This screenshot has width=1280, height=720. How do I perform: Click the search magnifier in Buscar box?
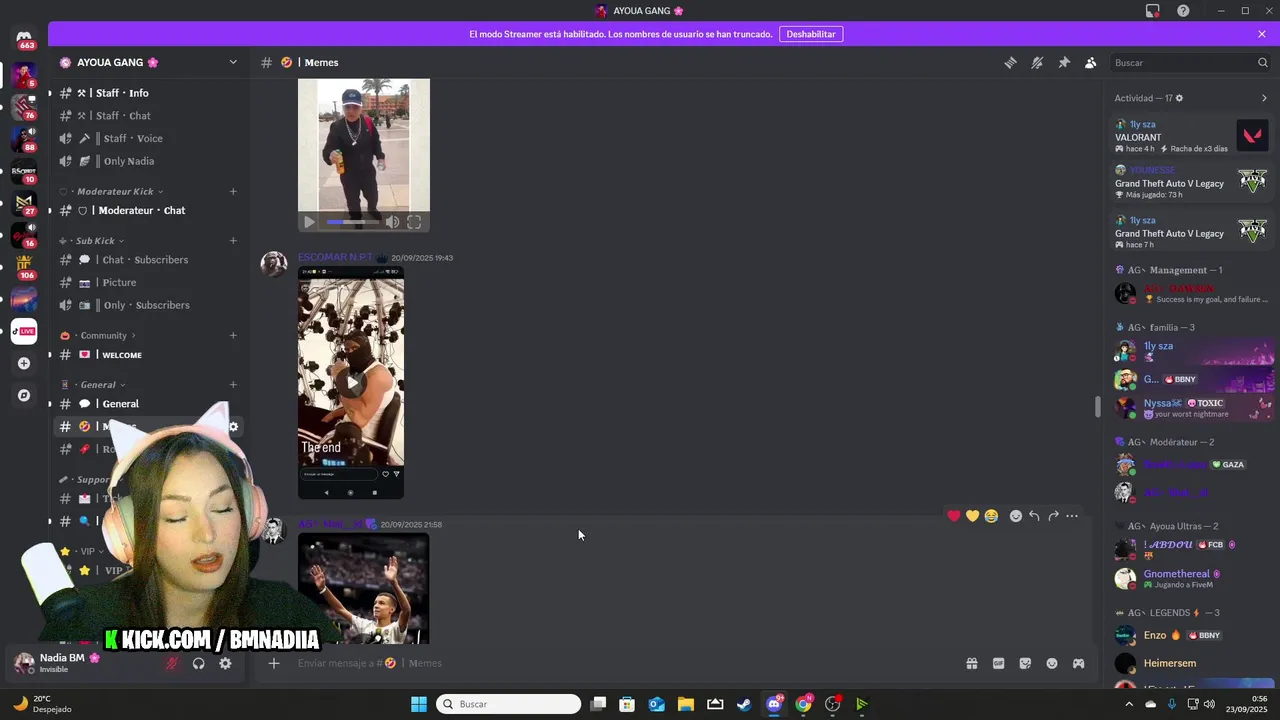coord(1262,62)
